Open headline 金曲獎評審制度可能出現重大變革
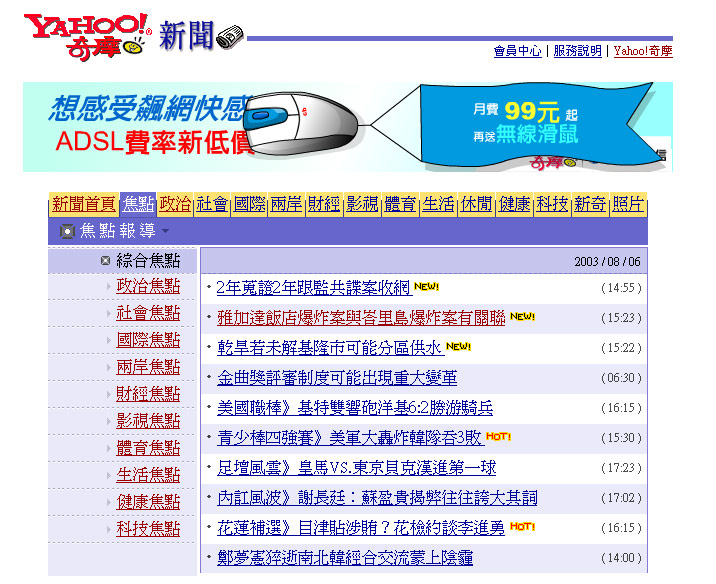Image resolution: width=716 pixels, height=584 pixels. pyautogui.click(x=337, y=378)
